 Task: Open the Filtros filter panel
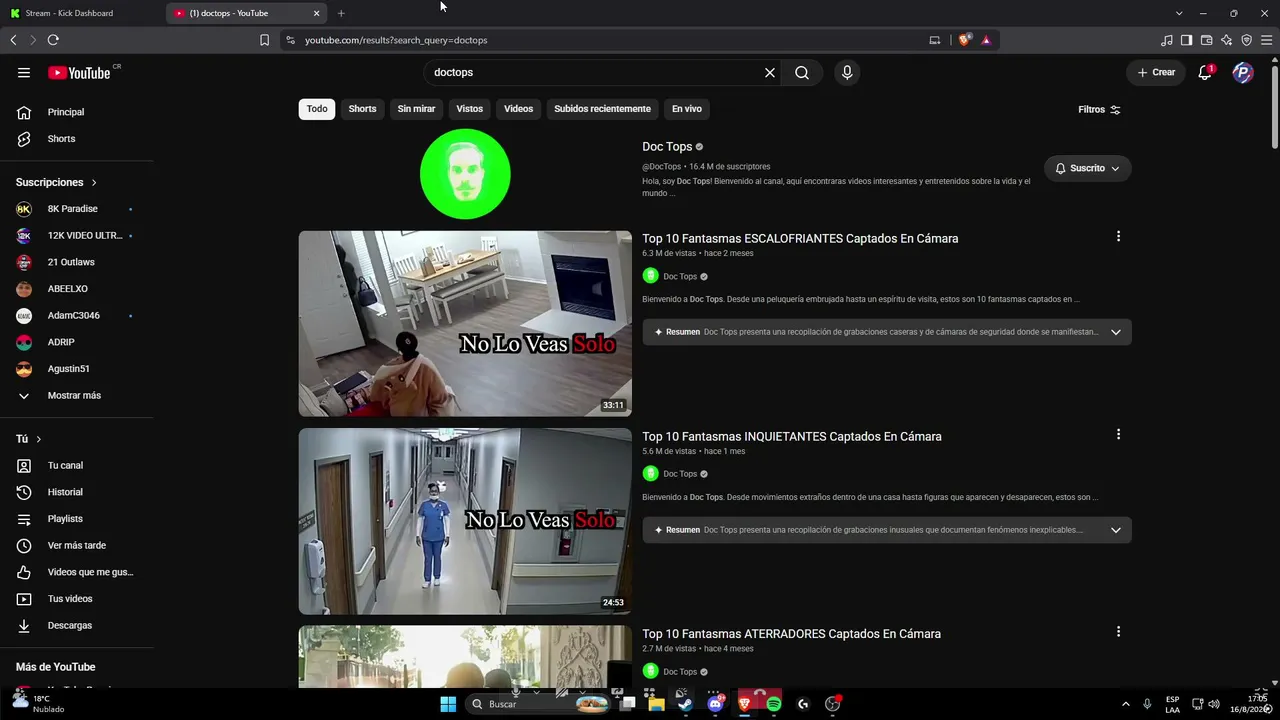[1099, 110]
